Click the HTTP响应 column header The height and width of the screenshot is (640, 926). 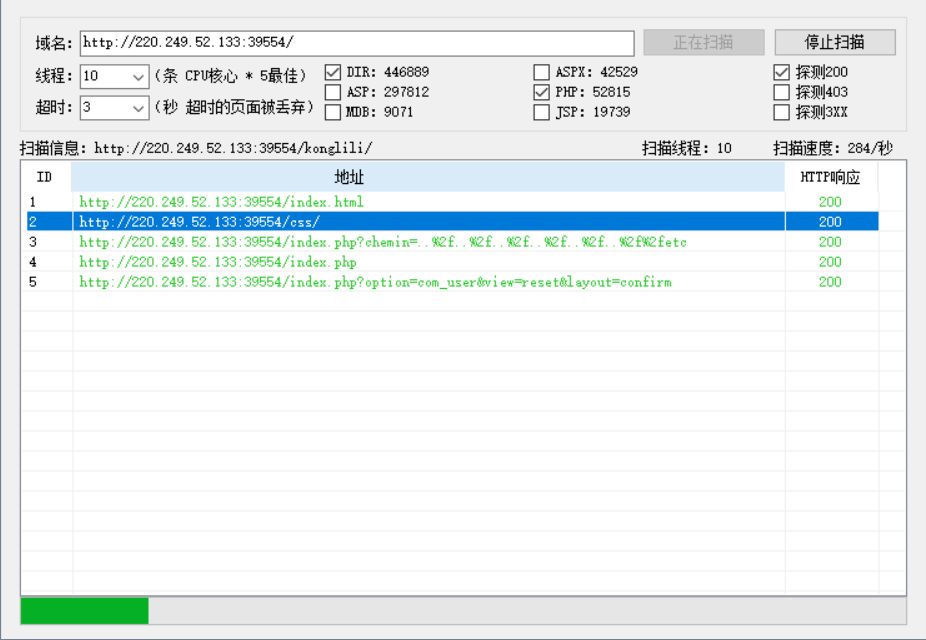tap(831, 176)
